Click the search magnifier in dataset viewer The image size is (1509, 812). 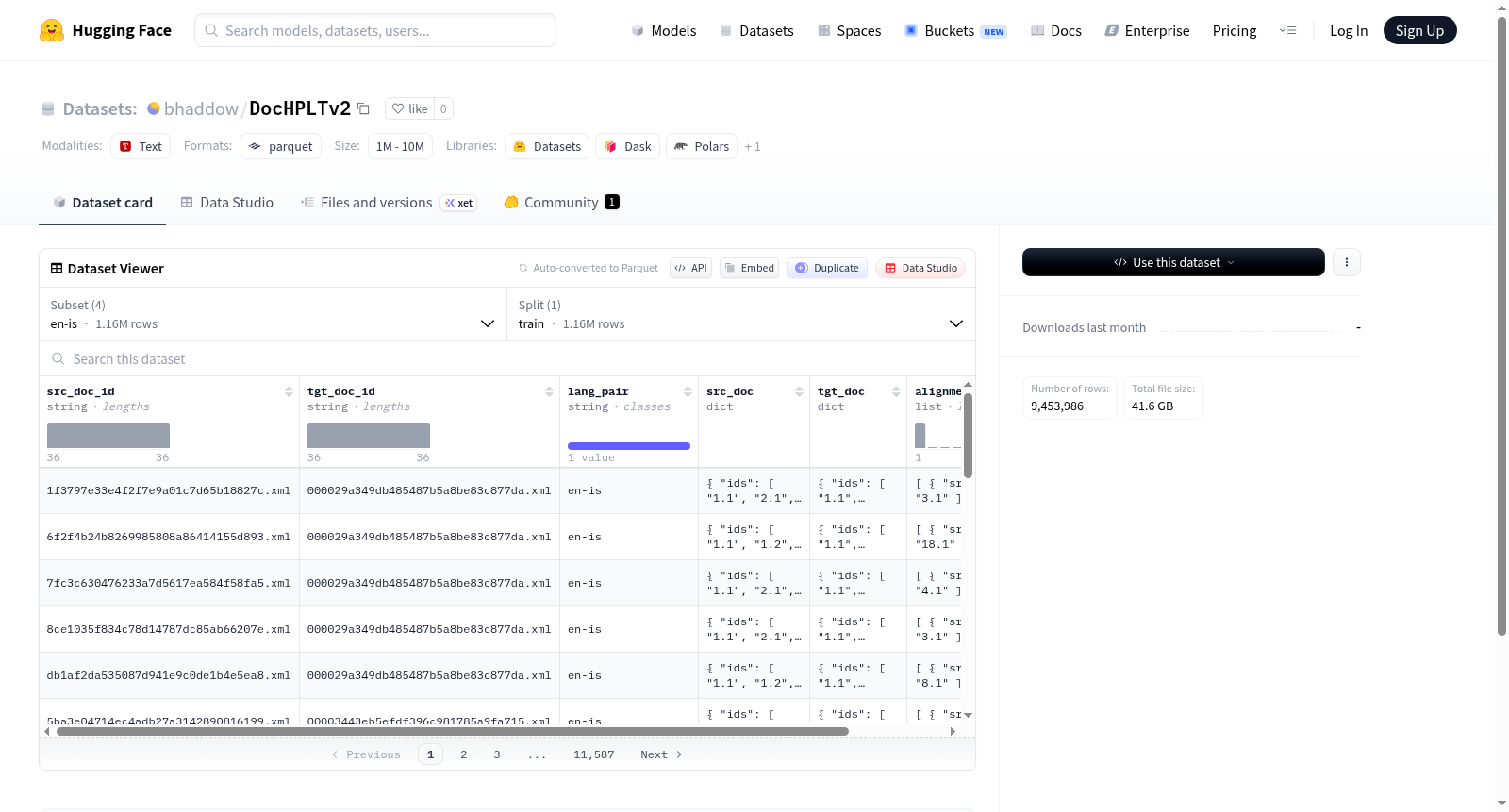[x=58, y=358]
